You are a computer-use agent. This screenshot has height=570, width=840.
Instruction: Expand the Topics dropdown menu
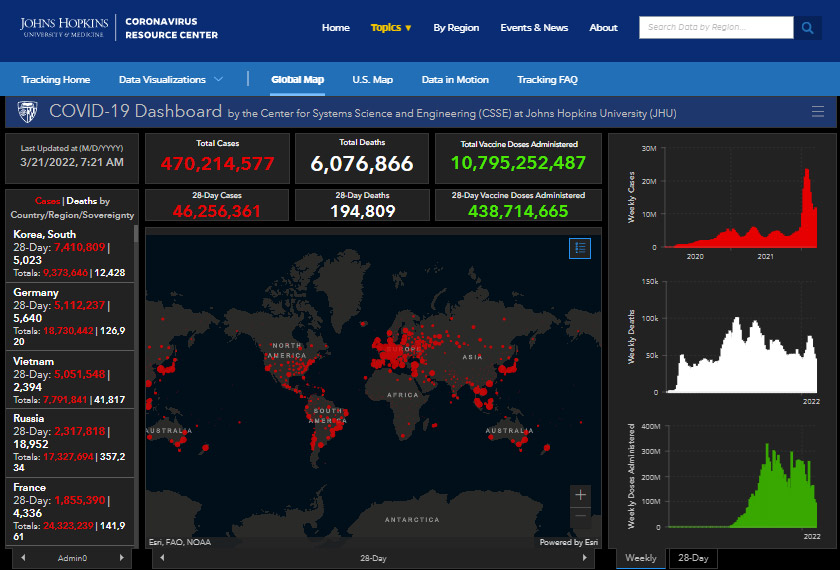pyautogui.click(x=391, y=28)
